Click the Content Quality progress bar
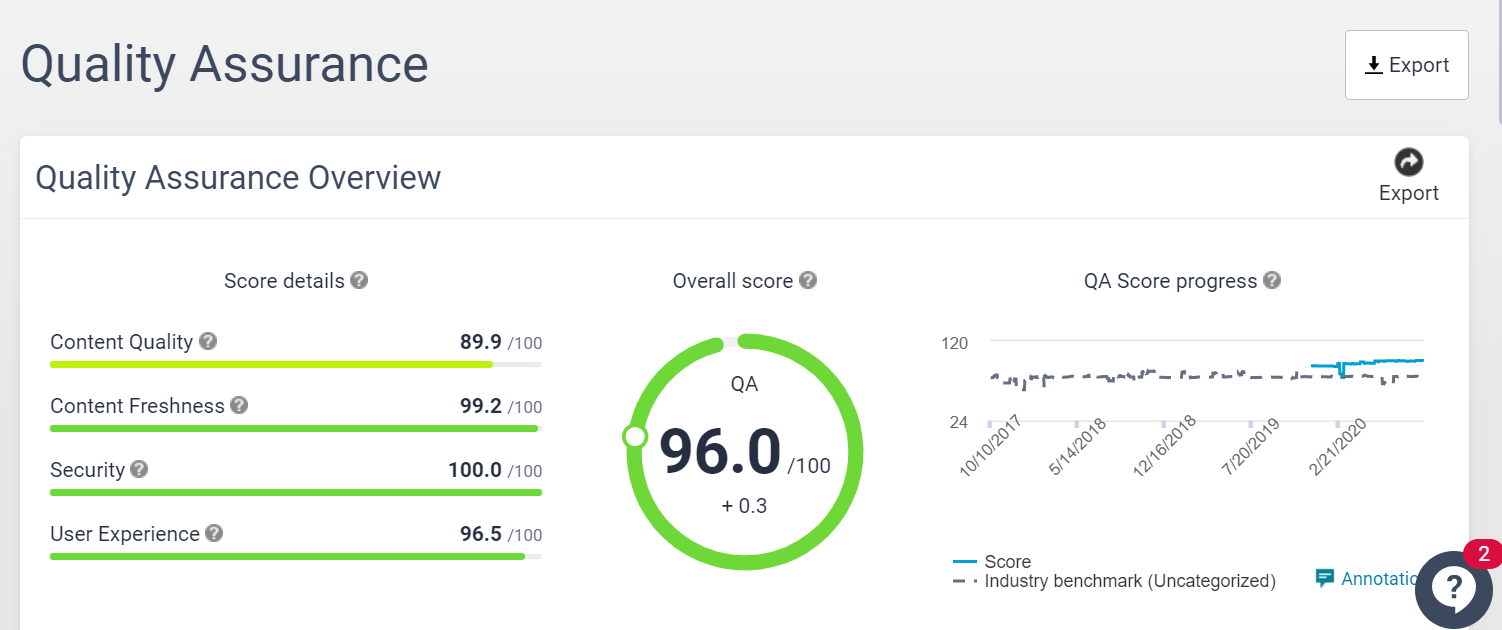Viewport: 1502px width, 630px height. click(x=295, y=364)
